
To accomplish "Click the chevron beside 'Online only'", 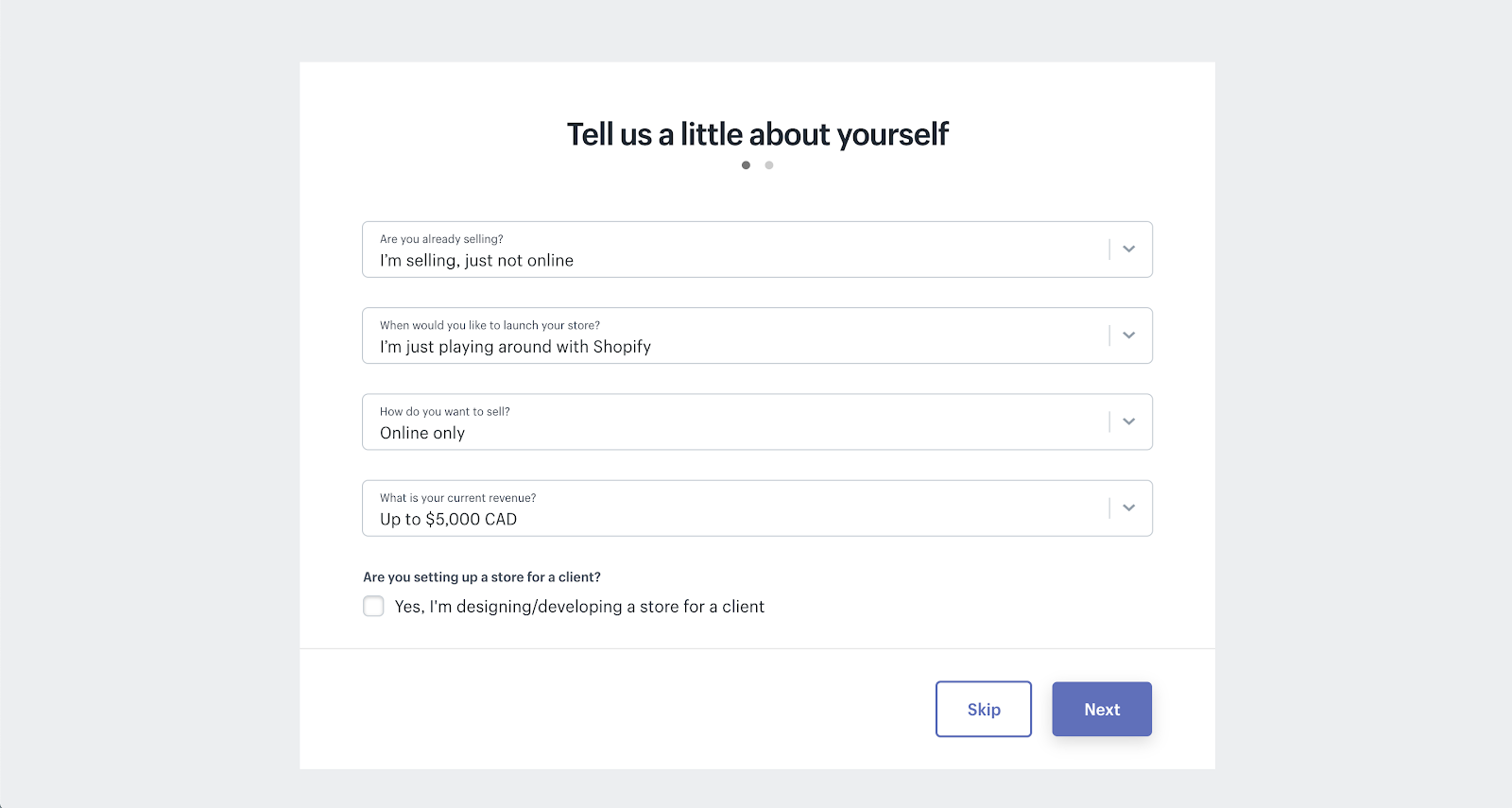I will click(x=1128, y=421).
